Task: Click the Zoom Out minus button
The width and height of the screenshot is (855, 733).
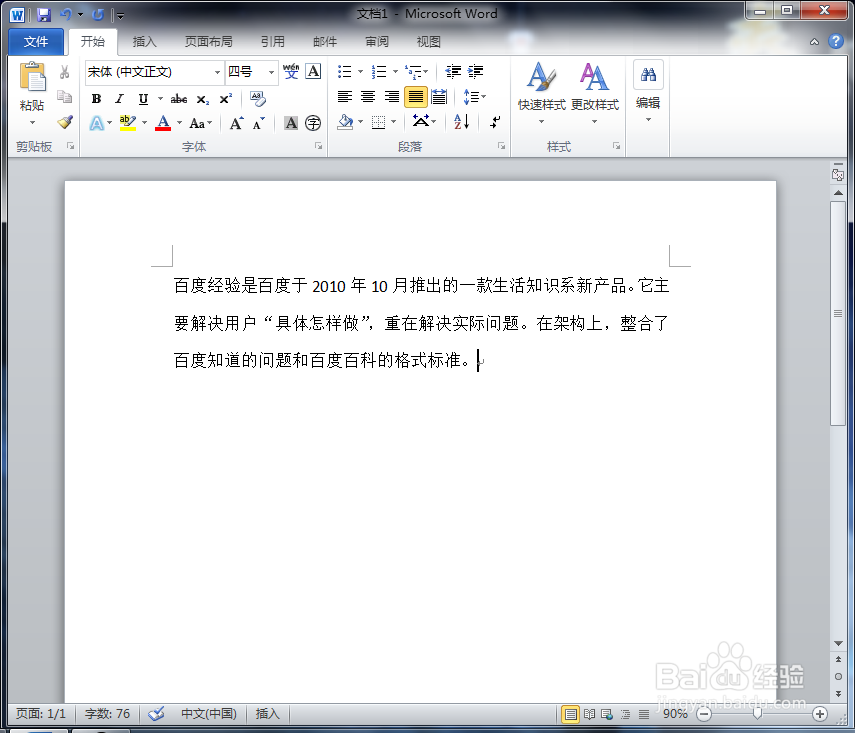Action: 704,713
